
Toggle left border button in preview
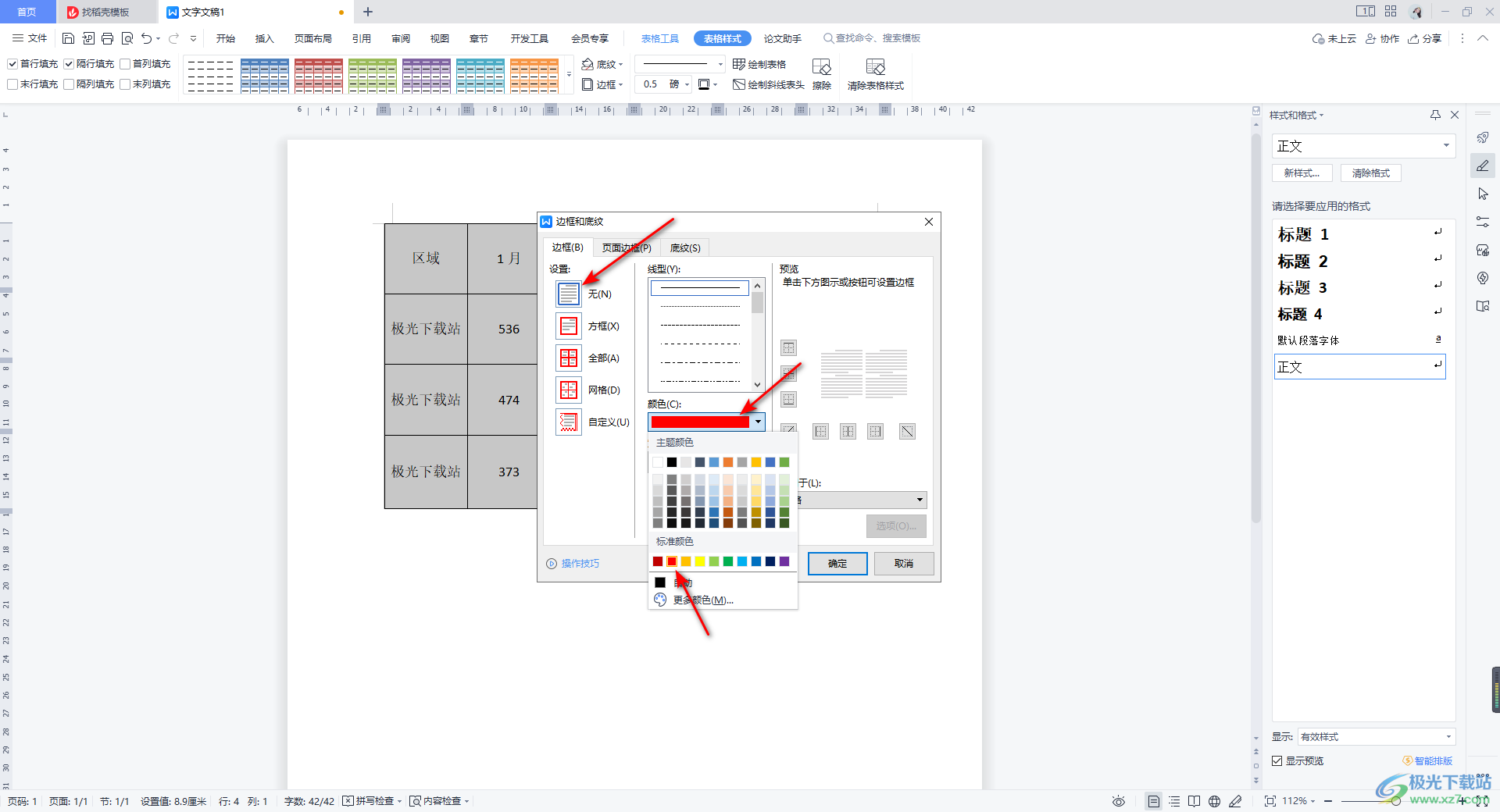820,431
